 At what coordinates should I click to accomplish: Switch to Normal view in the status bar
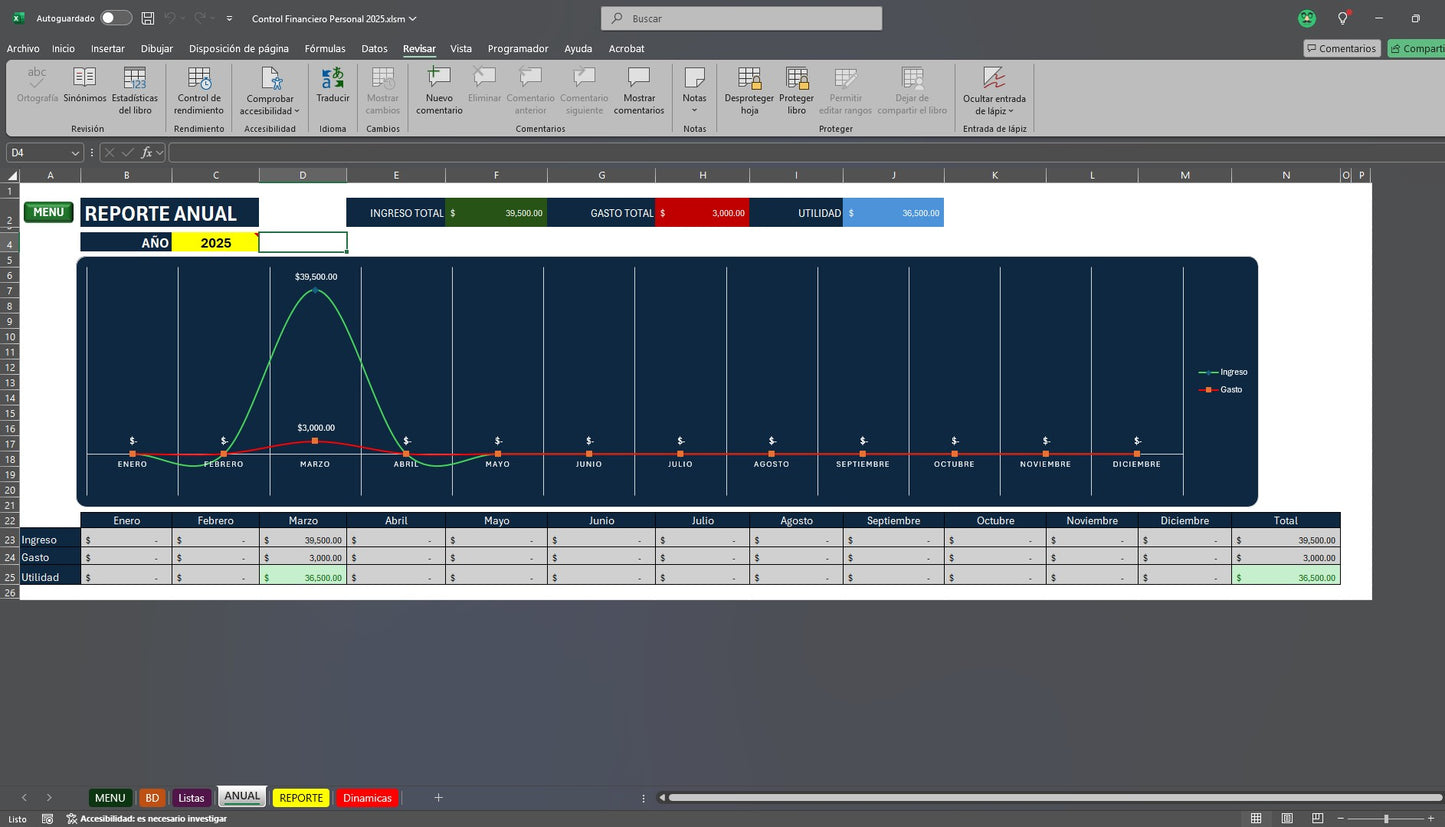(1255, 817)
